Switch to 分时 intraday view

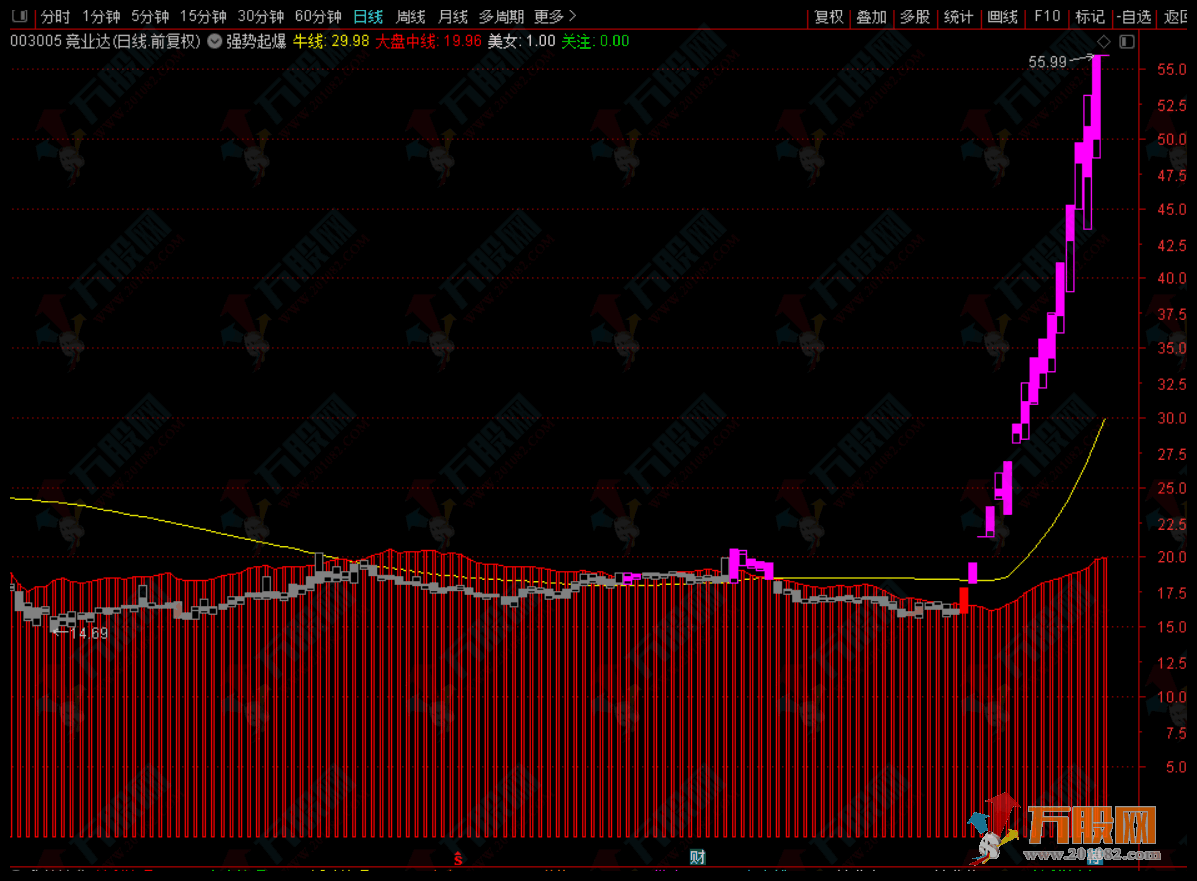(55, 16)
